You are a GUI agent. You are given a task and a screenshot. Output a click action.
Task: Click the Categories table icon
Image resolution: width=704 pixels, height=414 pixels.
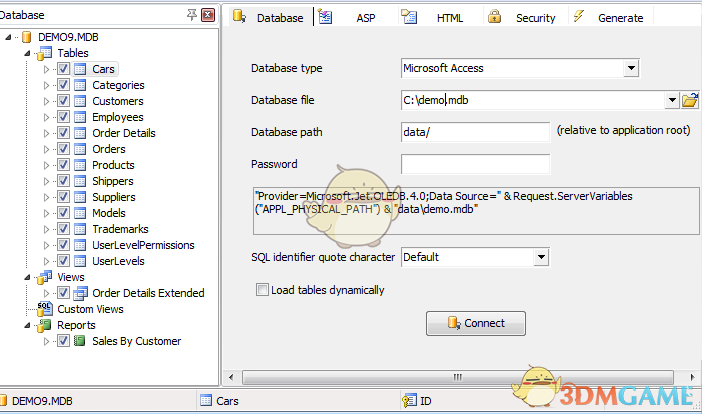[x=80, y=85]
